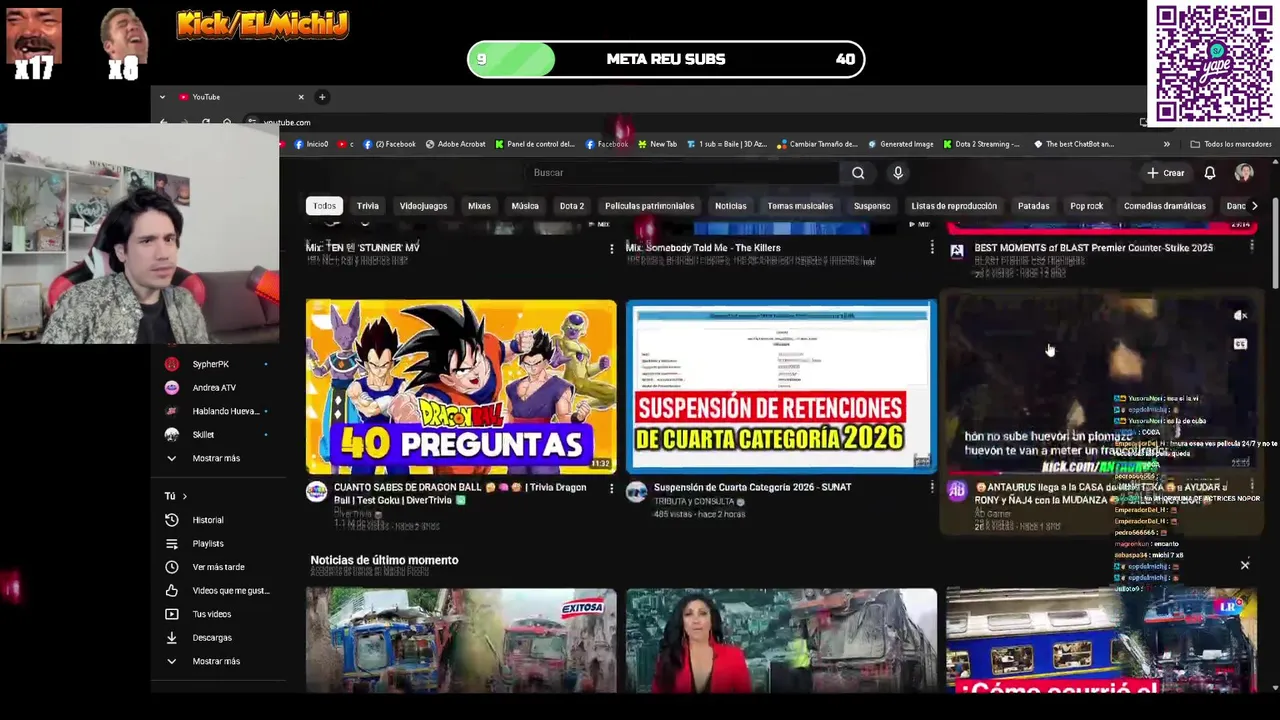Open the Dragon Ball 40 Preguntas thumbnail
The image size is (1280, 720).
point(461,386)
